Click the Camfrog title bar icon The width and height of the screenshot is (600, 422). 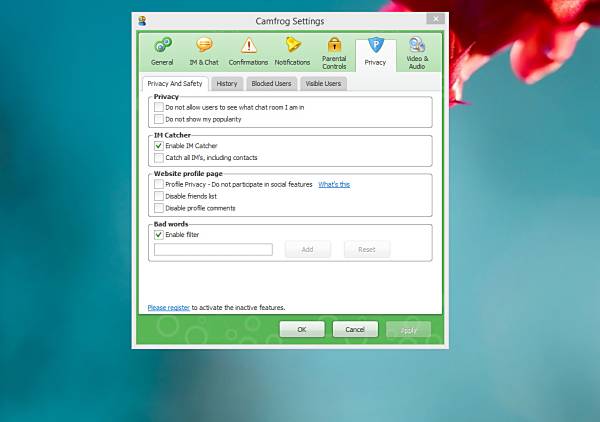click(142, 21)
